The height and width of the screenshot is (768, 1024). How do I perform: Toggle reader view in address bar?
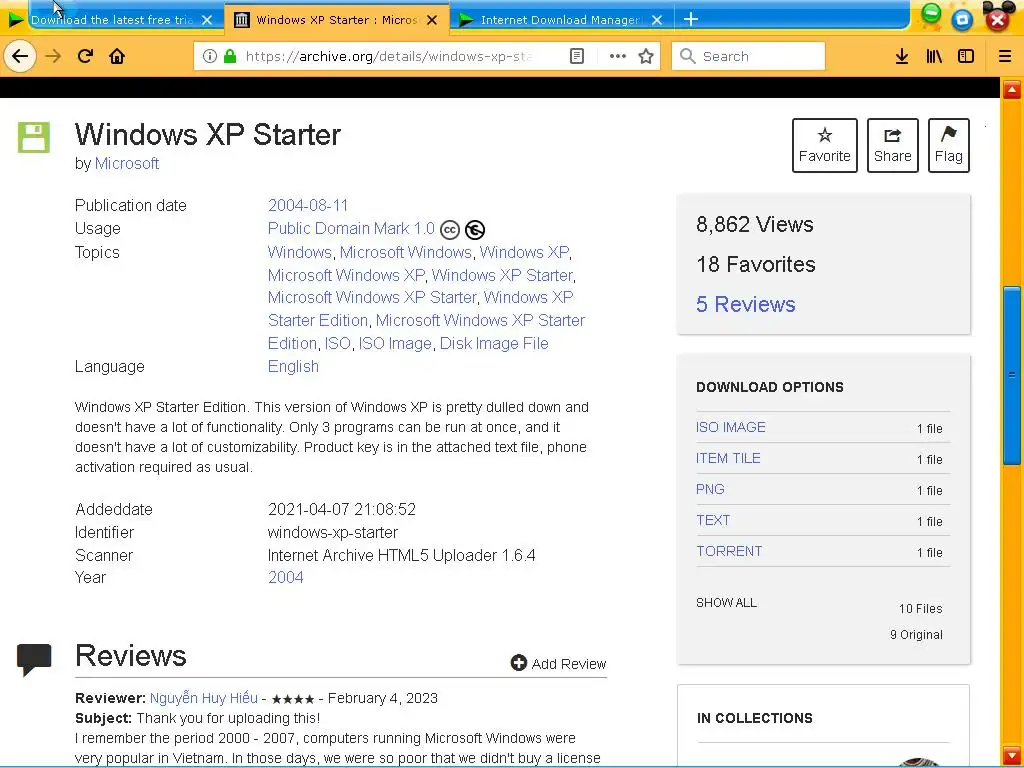(x=577, y=56)
